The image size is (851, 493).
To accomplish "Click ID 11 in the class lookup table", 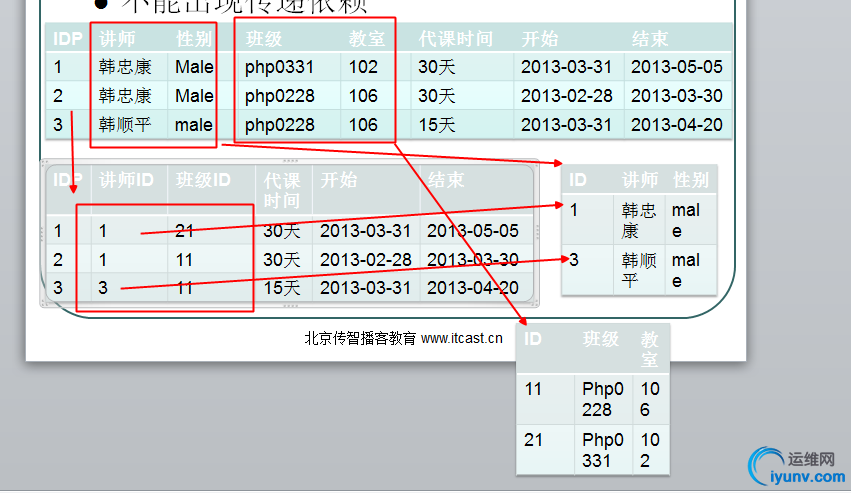I will [x=533, y=389].
